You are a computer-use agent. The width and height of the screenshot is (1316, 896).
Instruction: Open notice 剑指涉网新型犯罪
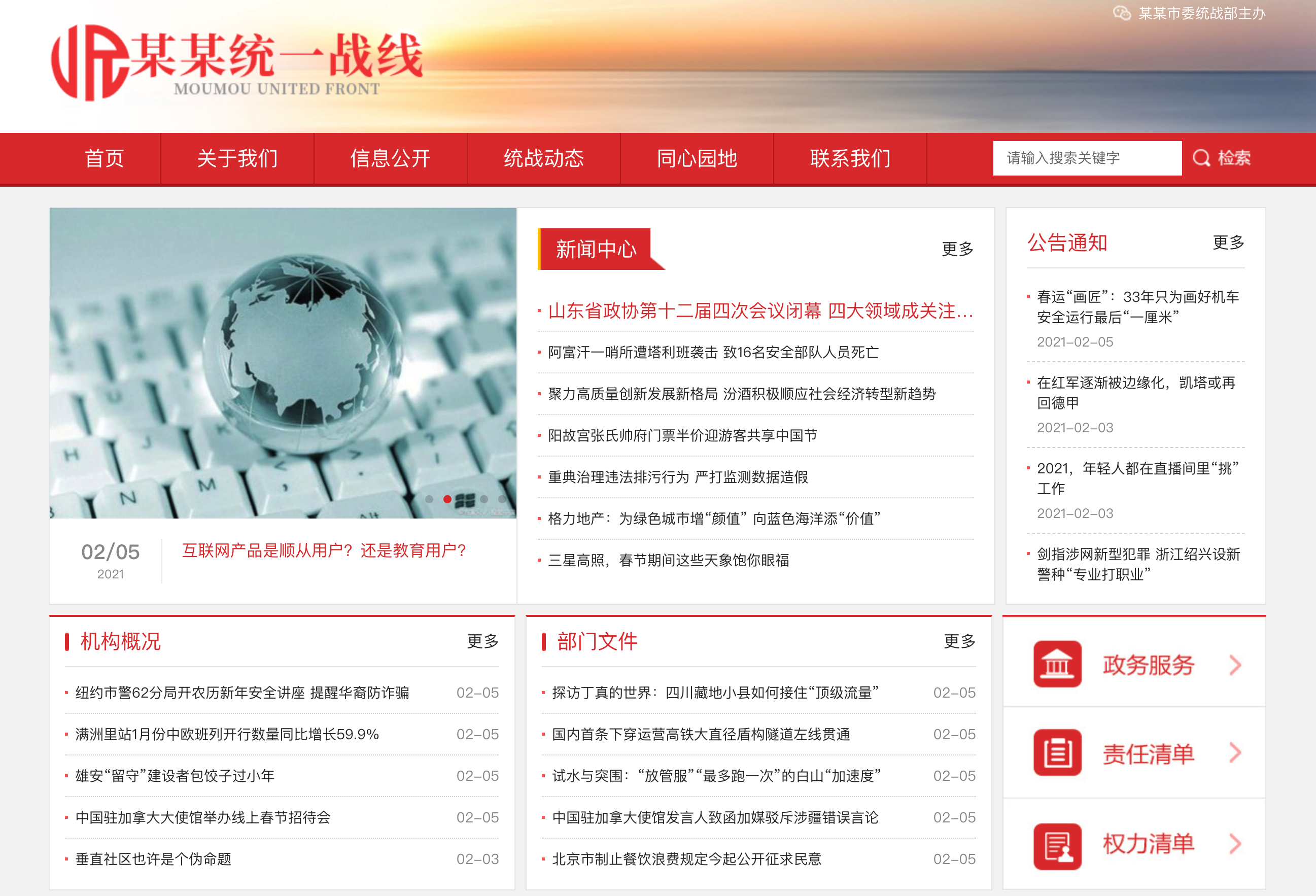pyautogui.click(x=1138, y=564)
